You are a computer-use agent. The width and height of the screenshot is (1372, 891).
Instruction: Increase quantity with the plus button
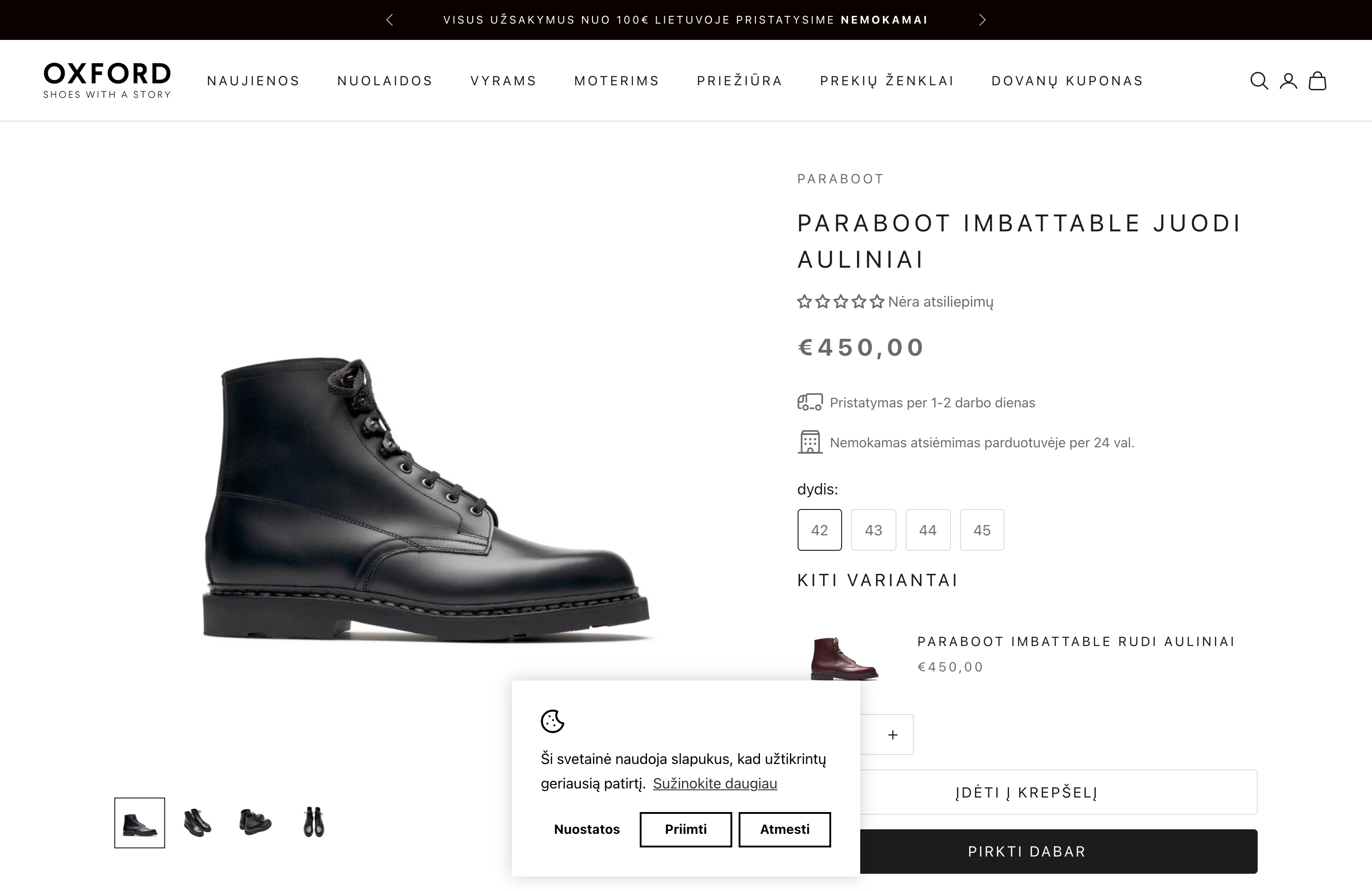[x=893, y=735]
